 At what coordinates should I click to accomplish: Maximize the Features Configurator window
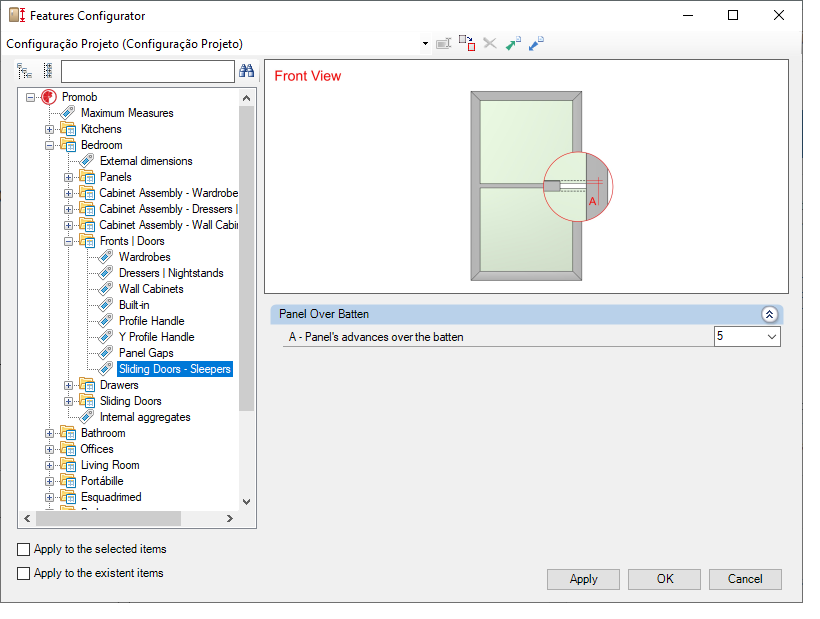pyautogui.click(x=733, y=15)
